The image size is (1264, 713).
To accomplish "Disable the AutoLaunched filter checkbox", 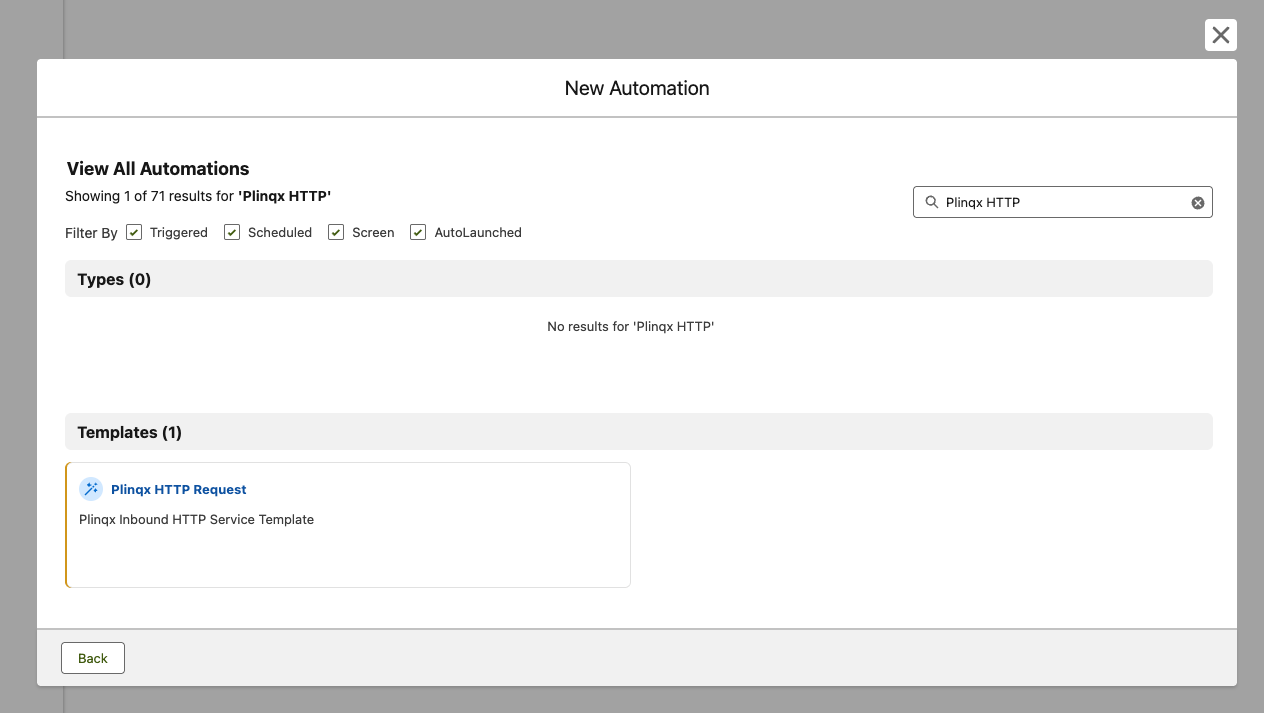I will [418, 232].
